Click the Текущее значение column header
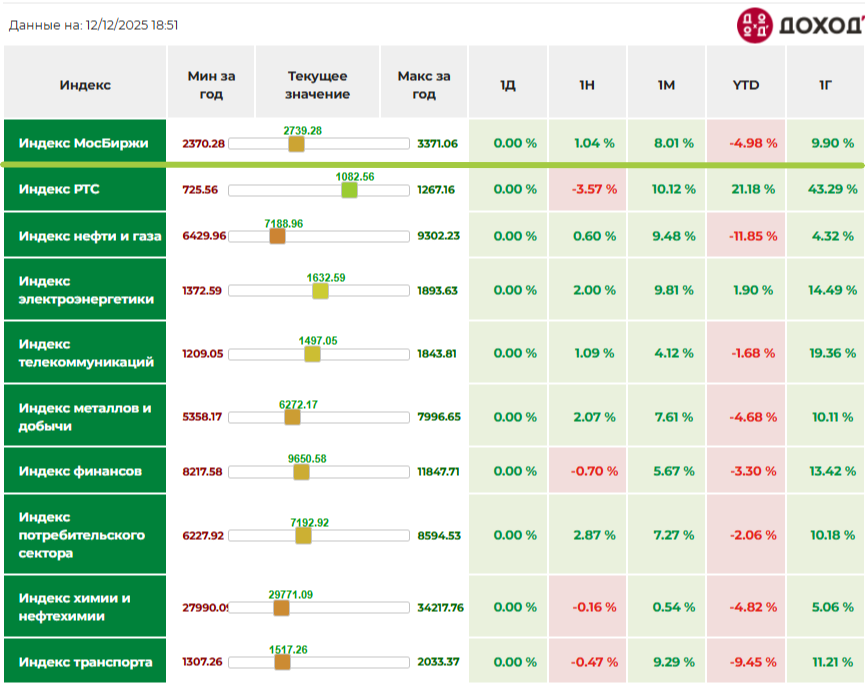Image resolution: width=865 pixels, height=683 pixels. pos(317,82)
